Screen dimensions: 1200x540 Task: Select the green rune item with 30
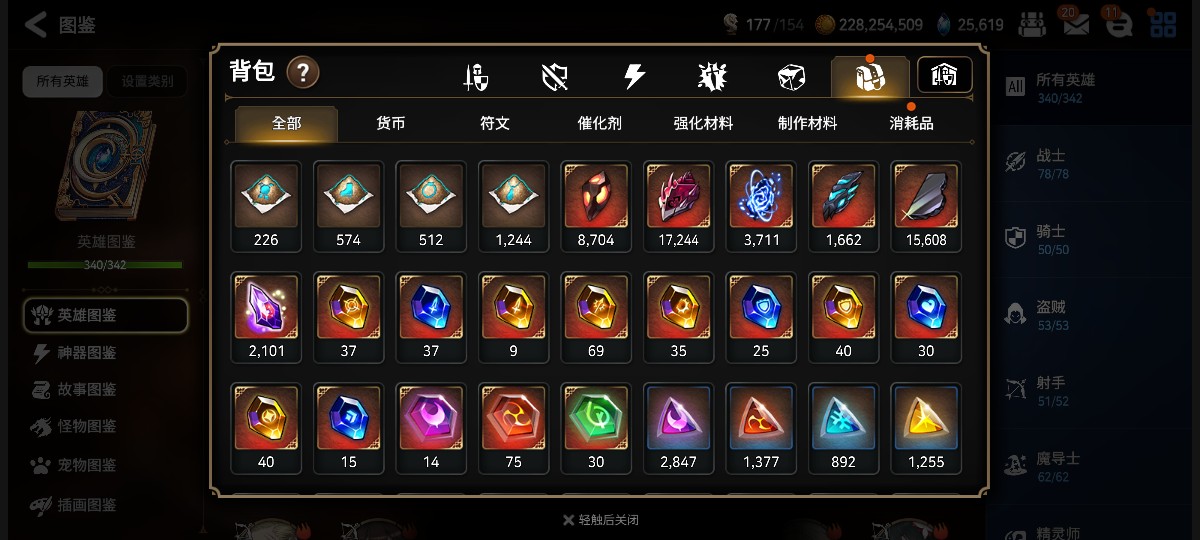(x=596, y=428)
